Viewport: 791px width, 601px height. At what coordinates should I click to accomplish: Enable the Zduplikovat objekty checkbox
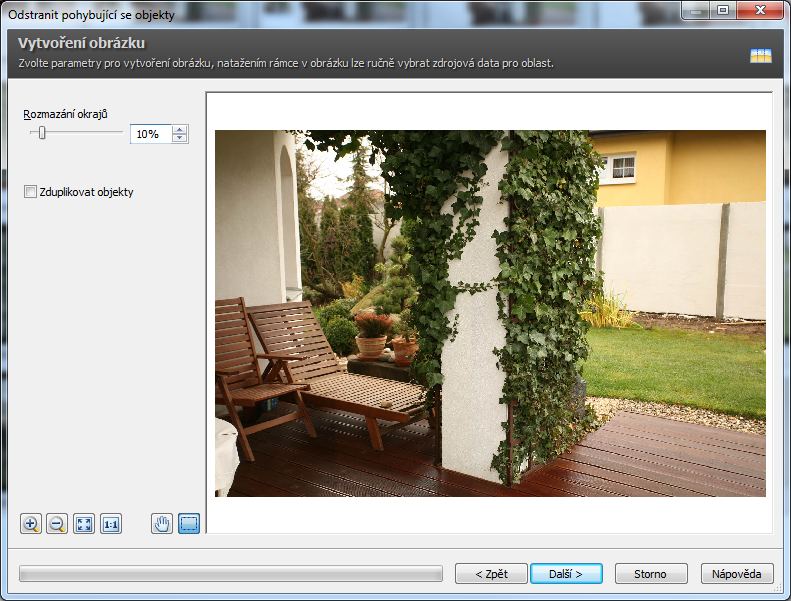(x=30, y=191)
